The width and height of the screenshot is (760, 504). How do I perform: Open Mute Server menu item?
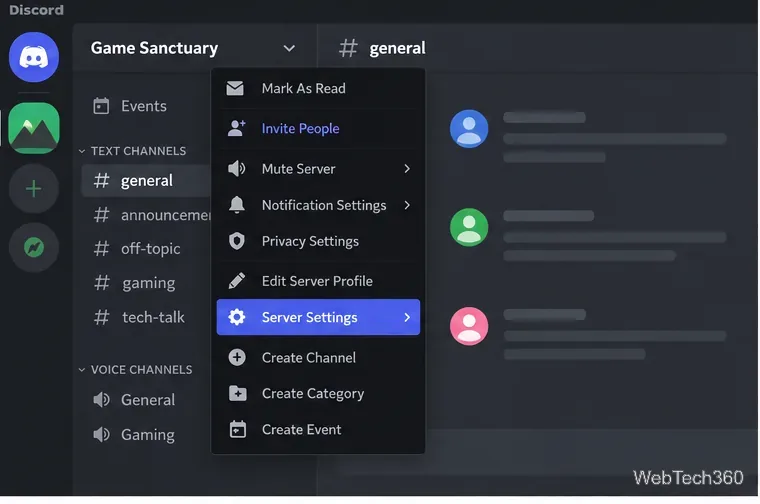(x=318, y=169)
